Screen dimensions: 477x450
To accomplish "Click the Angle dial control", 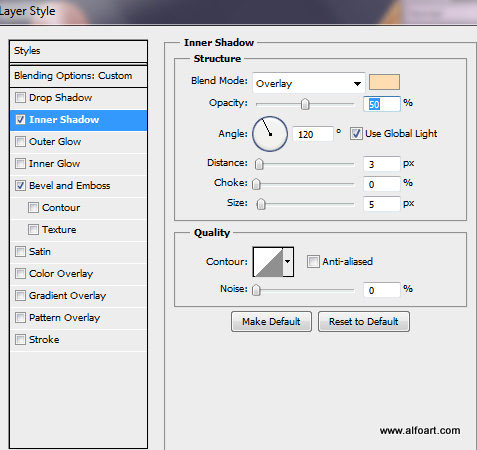I will 270,134.
